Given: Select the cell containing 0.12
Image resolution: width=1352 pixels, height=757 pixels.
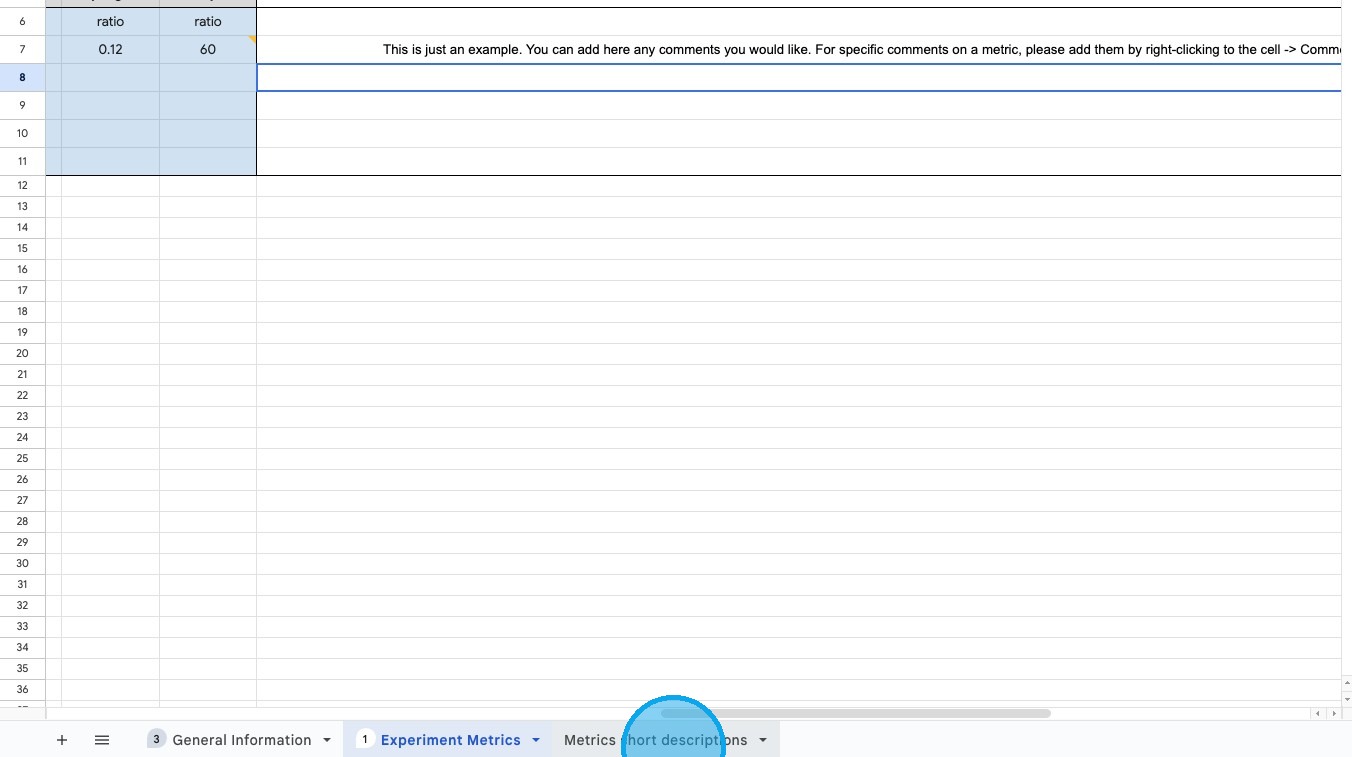Looking at the screenshot, I should 110,49.
